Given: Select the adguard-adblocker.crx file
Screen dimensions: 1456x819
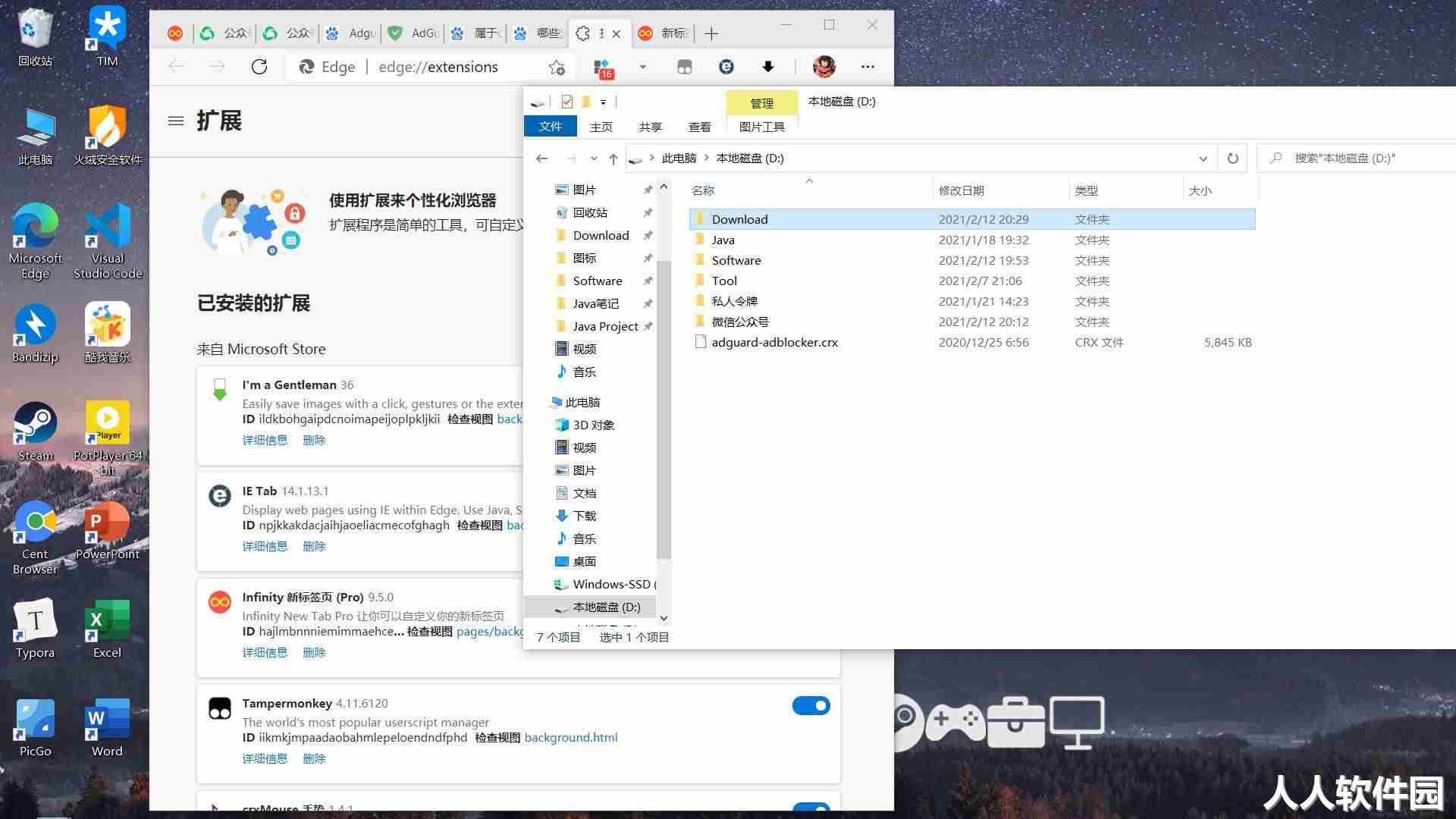Looking at the screenshot, I should coord(972,342).
